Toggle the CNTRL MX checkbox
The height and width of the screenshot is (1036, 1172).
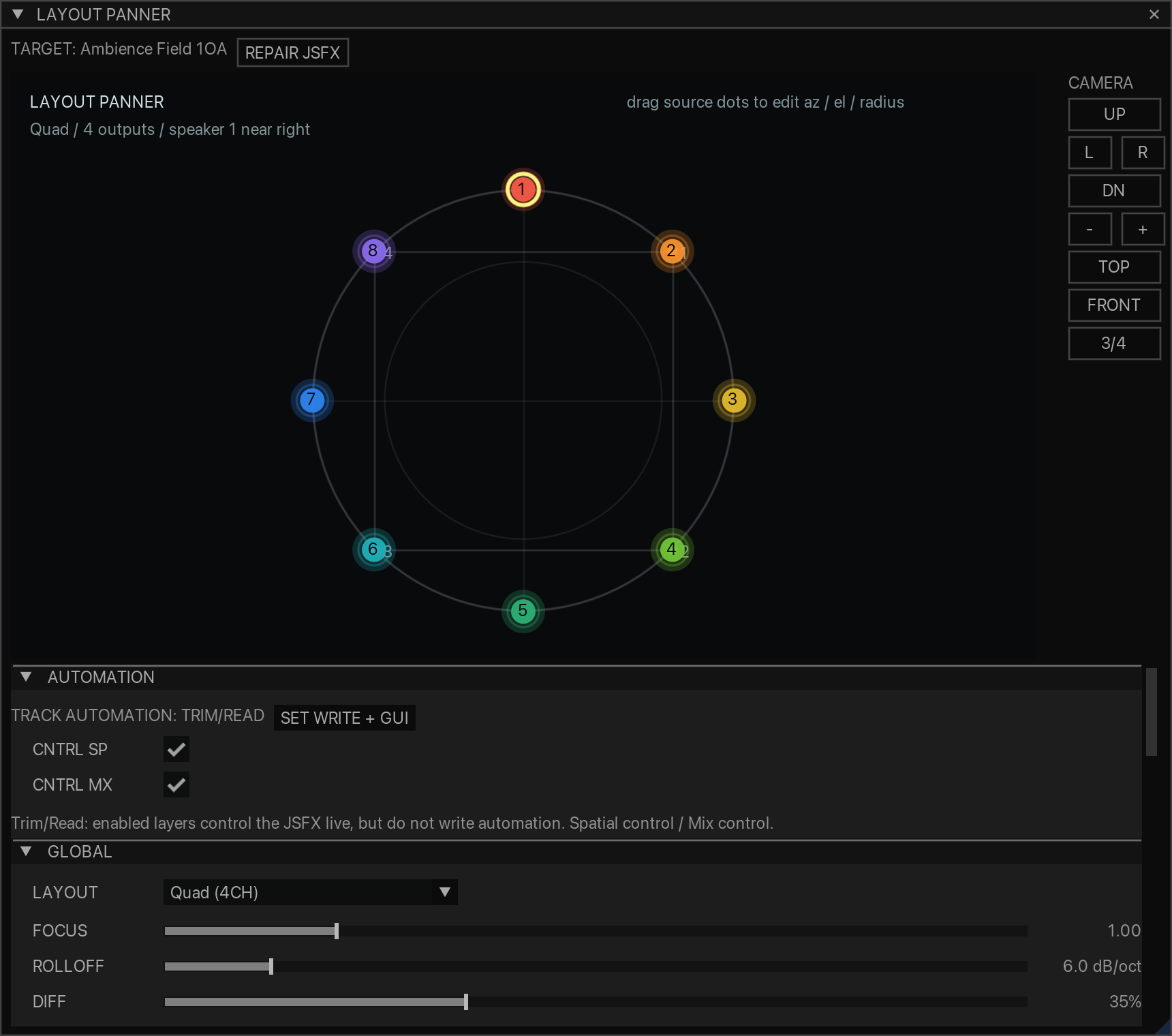(176, 784)
